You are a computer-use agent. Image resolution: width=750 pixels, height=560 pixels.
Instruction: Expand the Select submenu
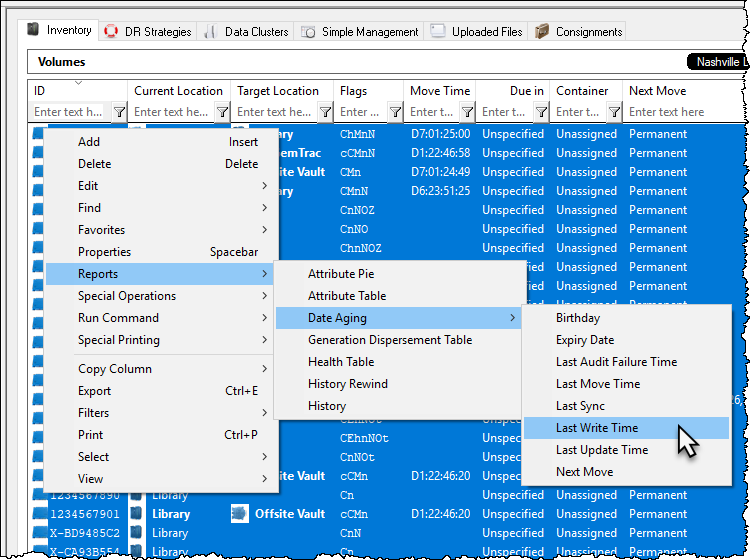tap(161, 457)
